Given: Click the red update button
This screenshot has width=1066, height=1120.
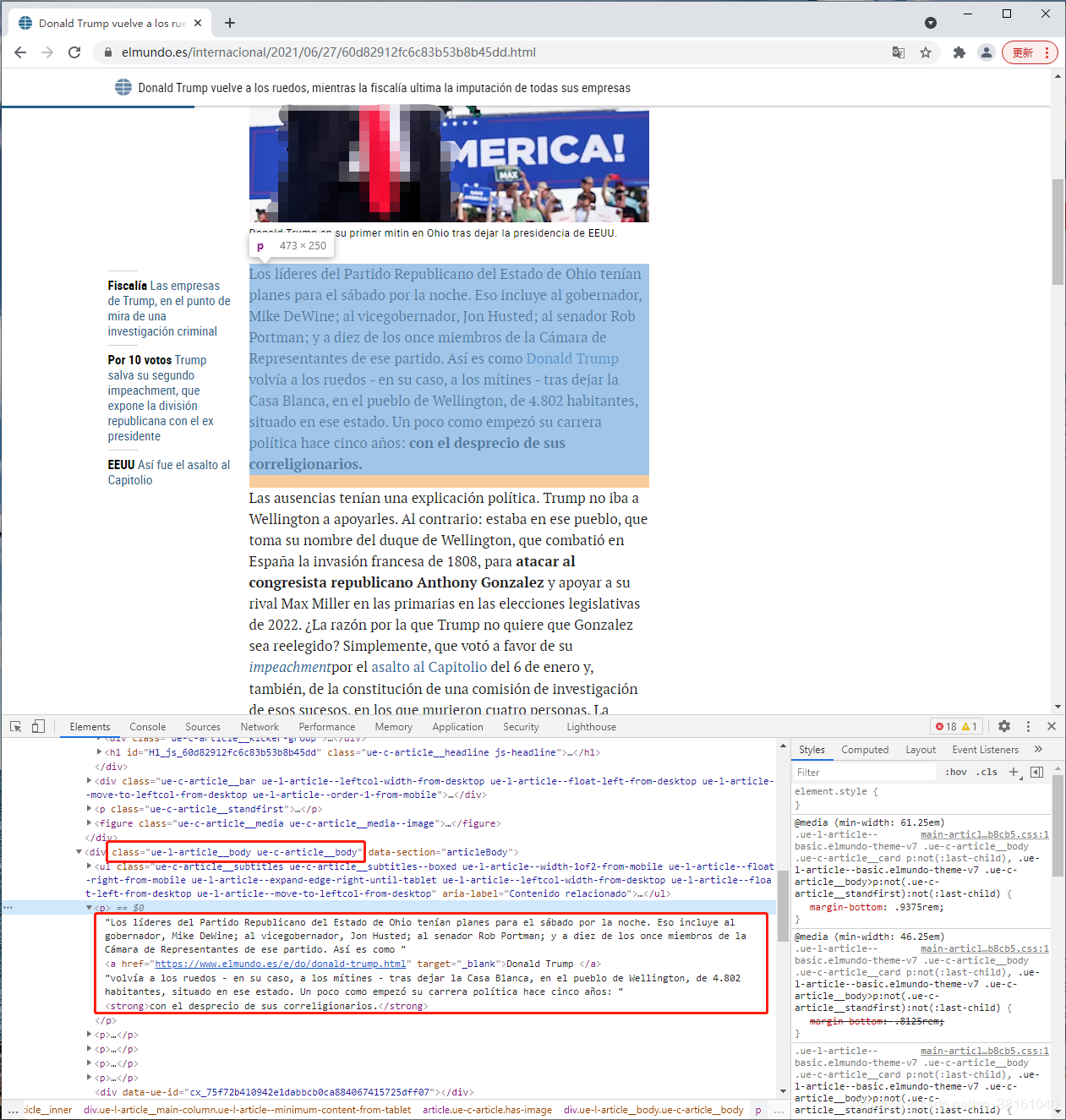Looking at the screenshot, I should click(x=1030, y=52).
